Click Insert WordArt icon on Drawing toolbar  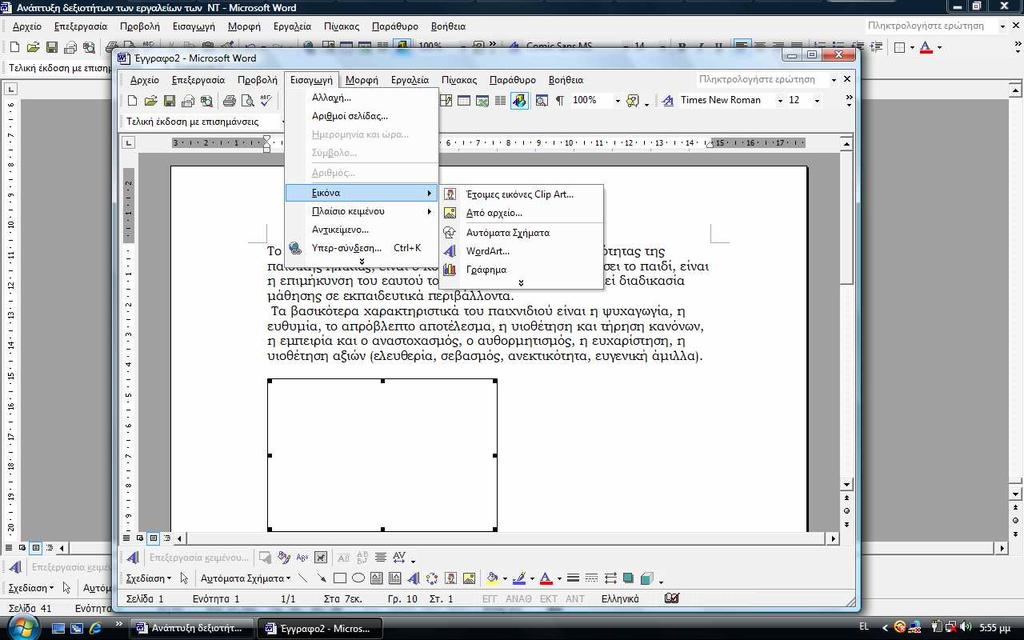tap(413, 578)
